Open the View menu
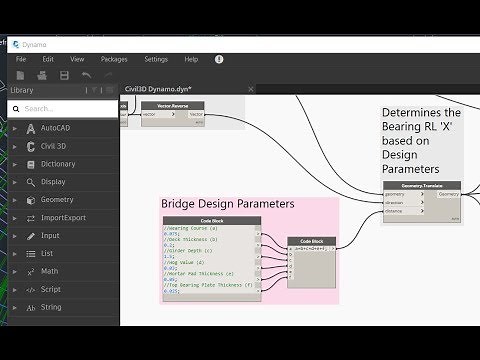480x360 pixels. (x=77, y=59)
